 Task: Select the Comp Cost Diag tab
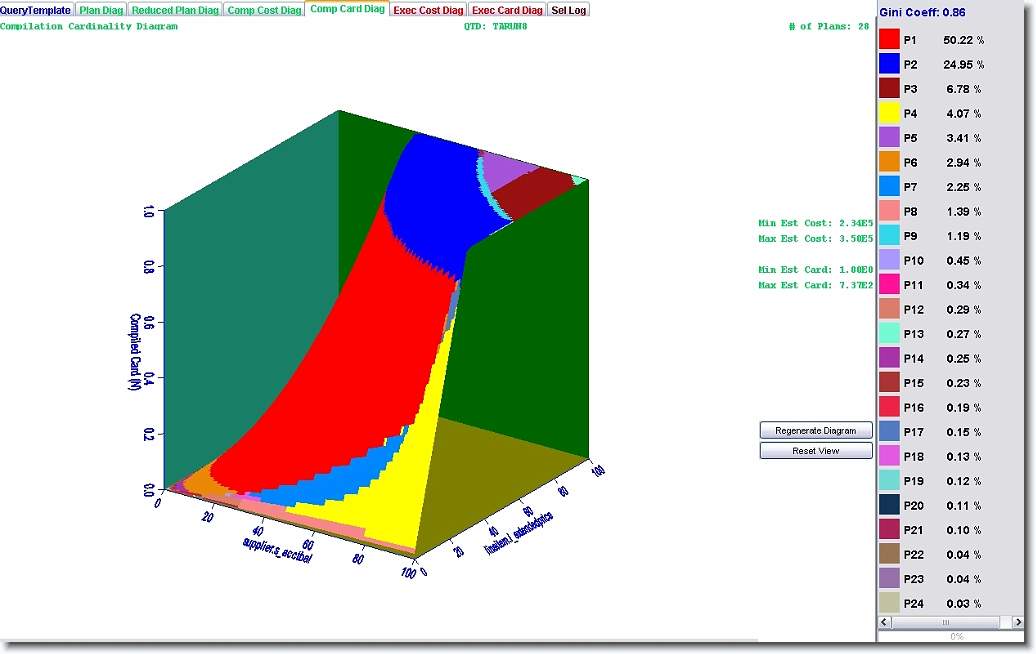point(264,10)
